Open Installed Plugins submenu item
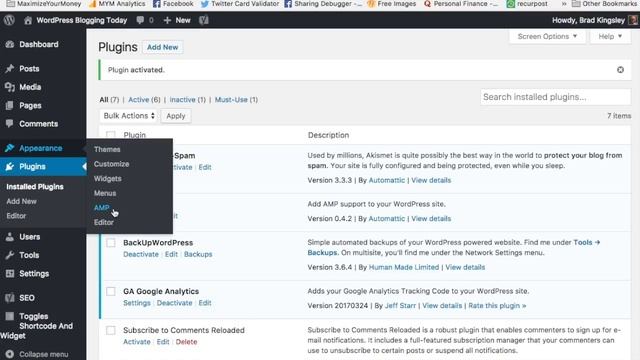This screenshot has height=360, width=640. tap(35, 187)
